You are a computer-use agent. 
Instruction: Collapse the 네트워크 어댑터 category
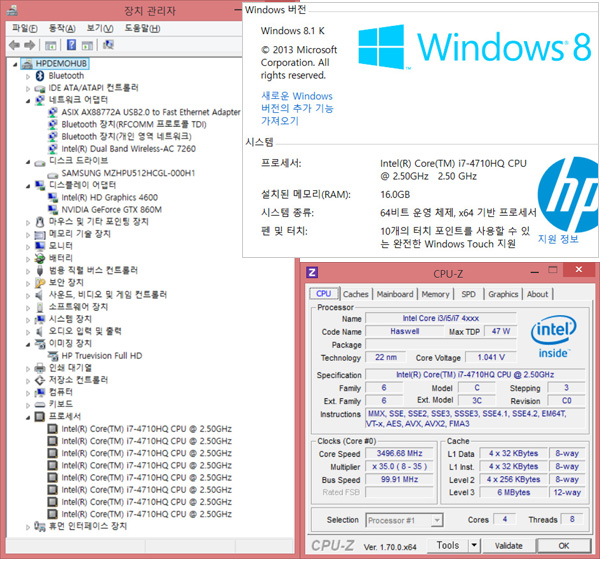click(x=28, y=101)
